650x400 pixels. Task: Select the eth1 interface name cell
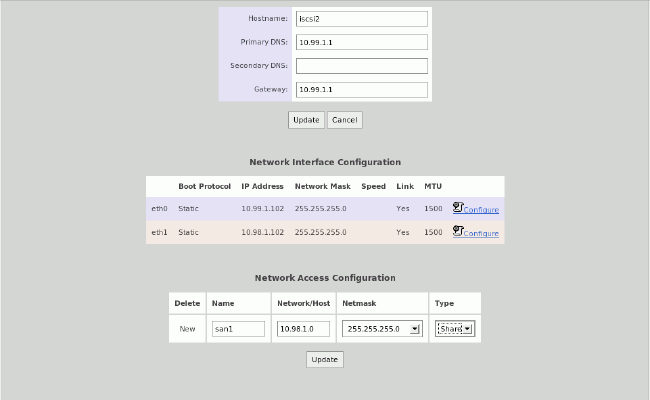coord(159,232)
